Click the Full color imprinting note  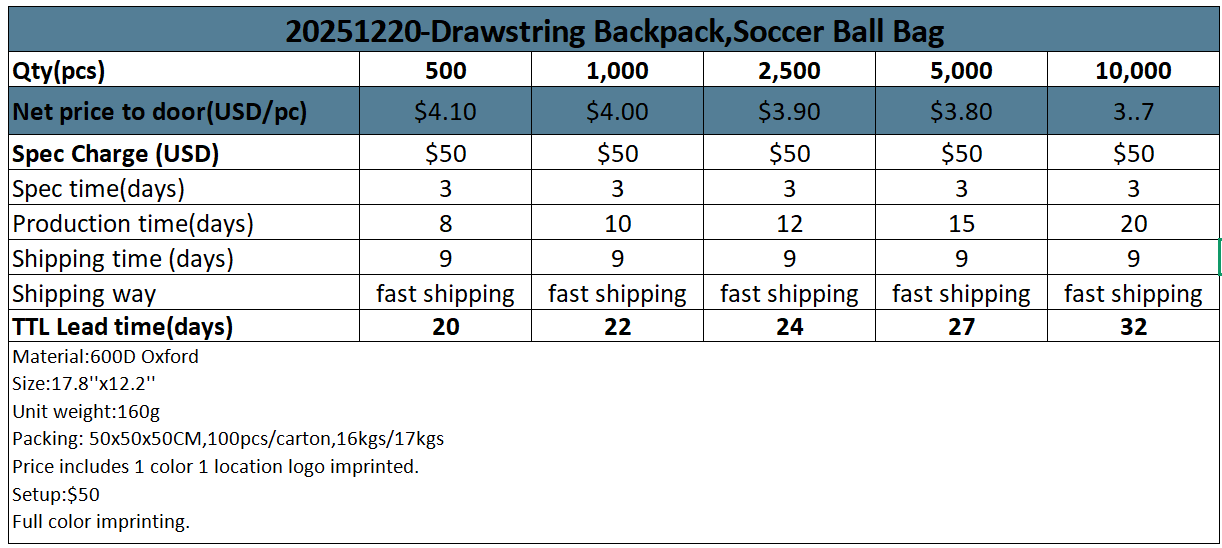101,521
